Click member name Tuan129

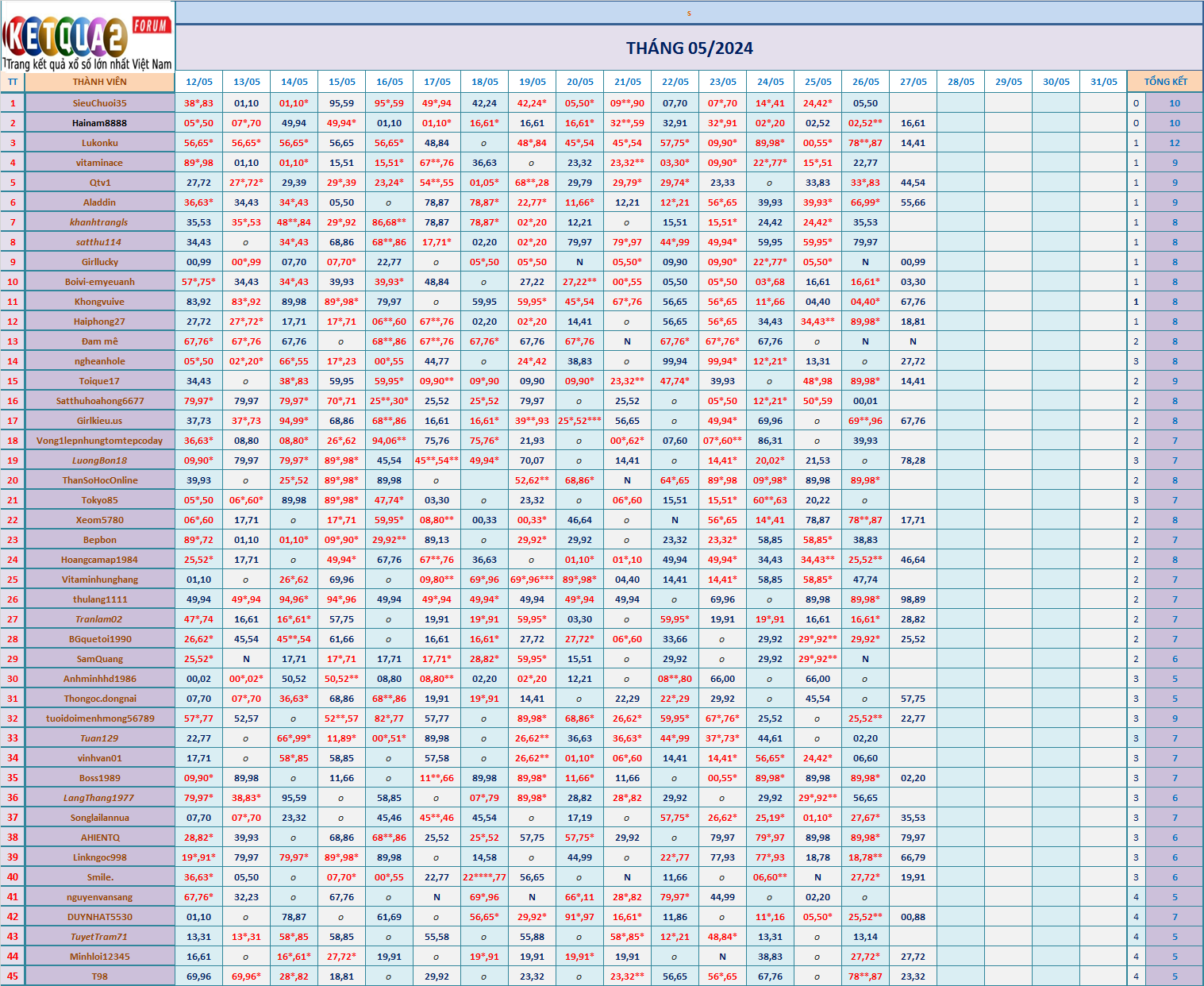click(100, 738)
